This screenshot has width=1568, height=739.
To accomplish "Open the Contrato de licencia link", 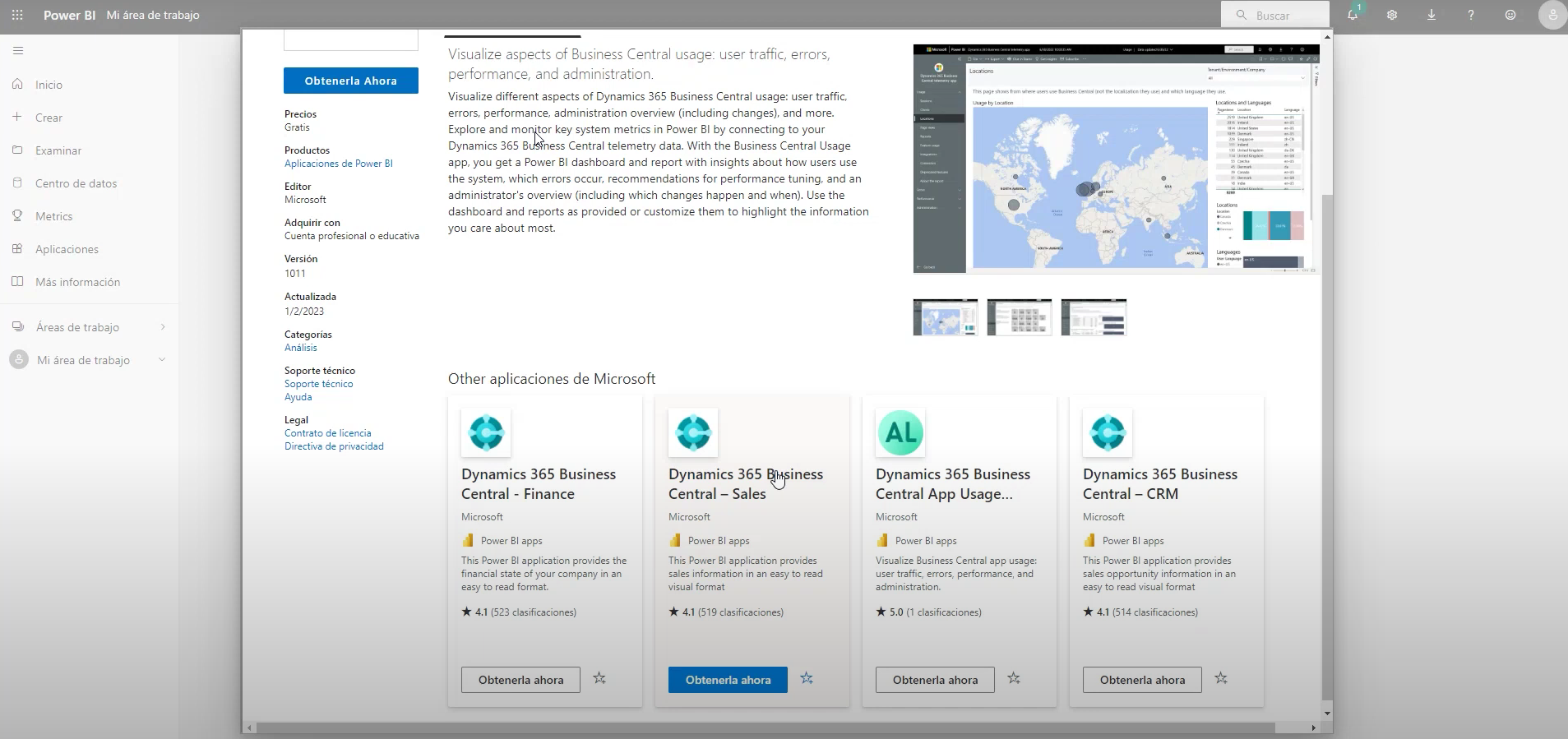I will tap(327, 433).
